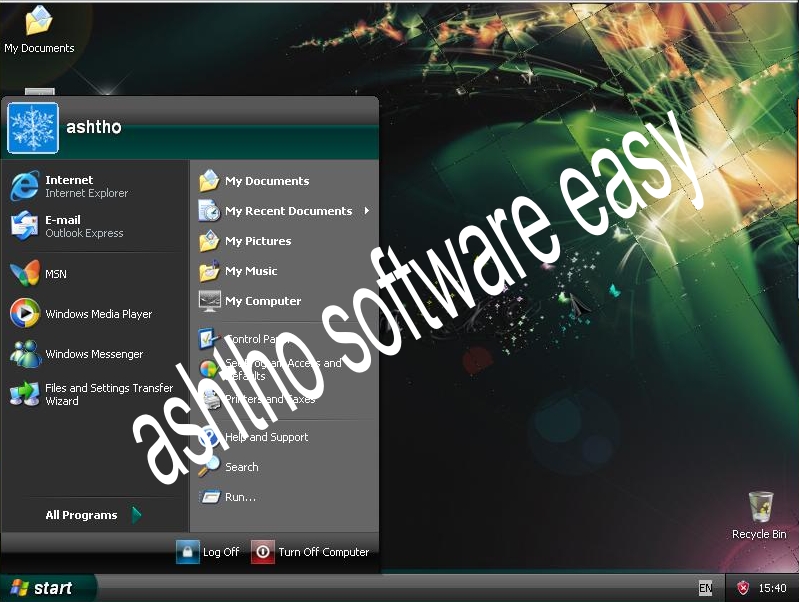This screenshot has height=602, width=799.
Task: Click the Log Off lock icon
Action: coord(188,552)
